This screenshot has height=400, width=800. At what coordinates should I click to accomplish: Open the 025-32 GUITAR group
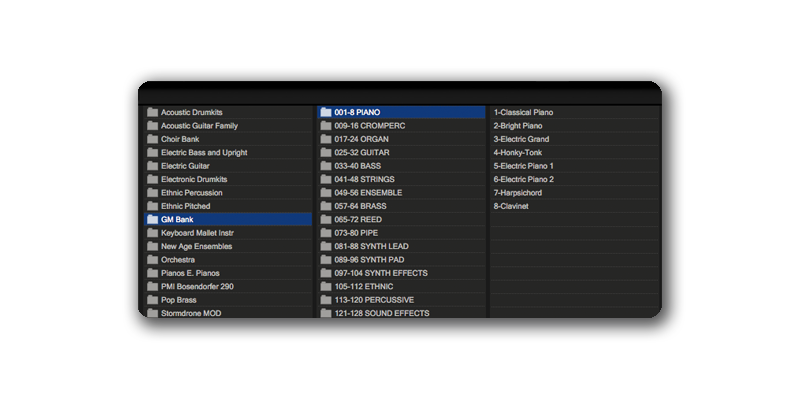361,152
